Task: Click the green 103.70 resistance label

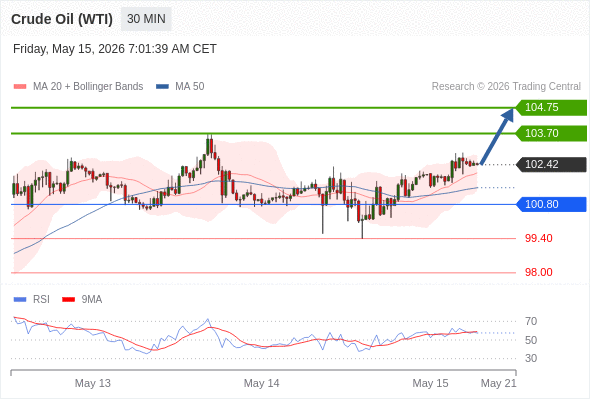Action: (551, 134)
